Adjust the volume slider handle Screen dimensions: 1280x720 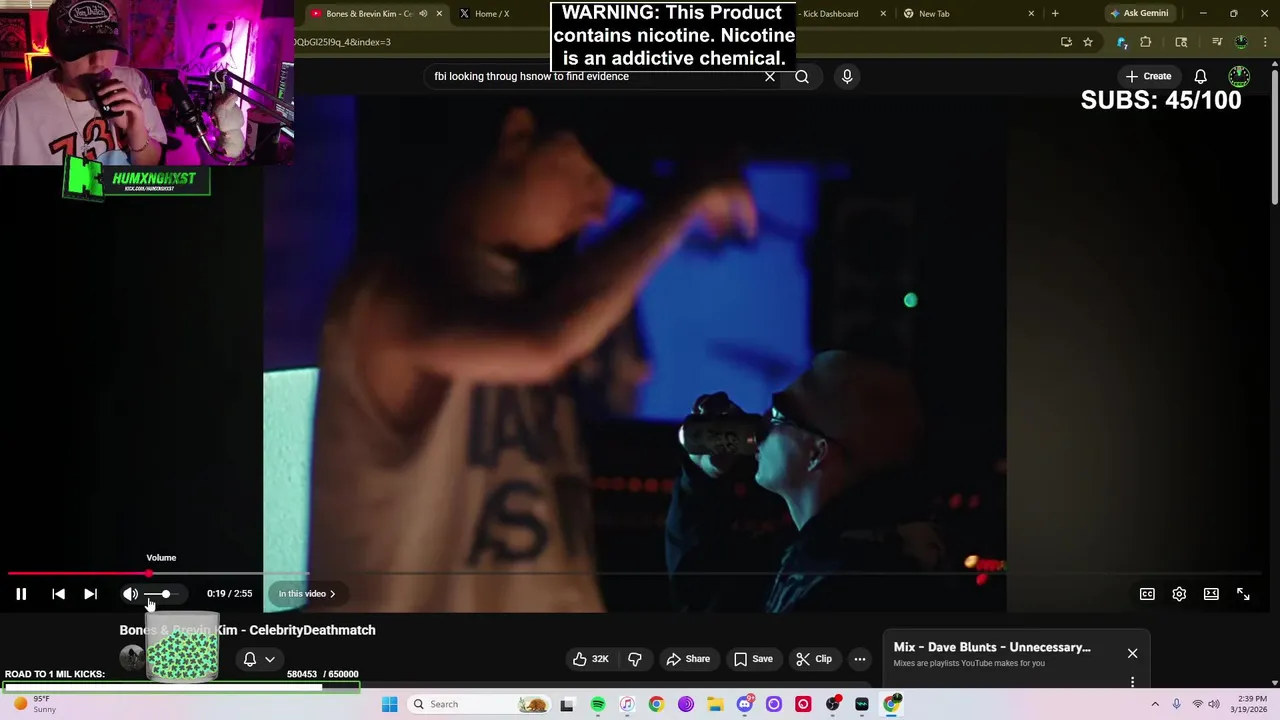(x=166, y=594)
